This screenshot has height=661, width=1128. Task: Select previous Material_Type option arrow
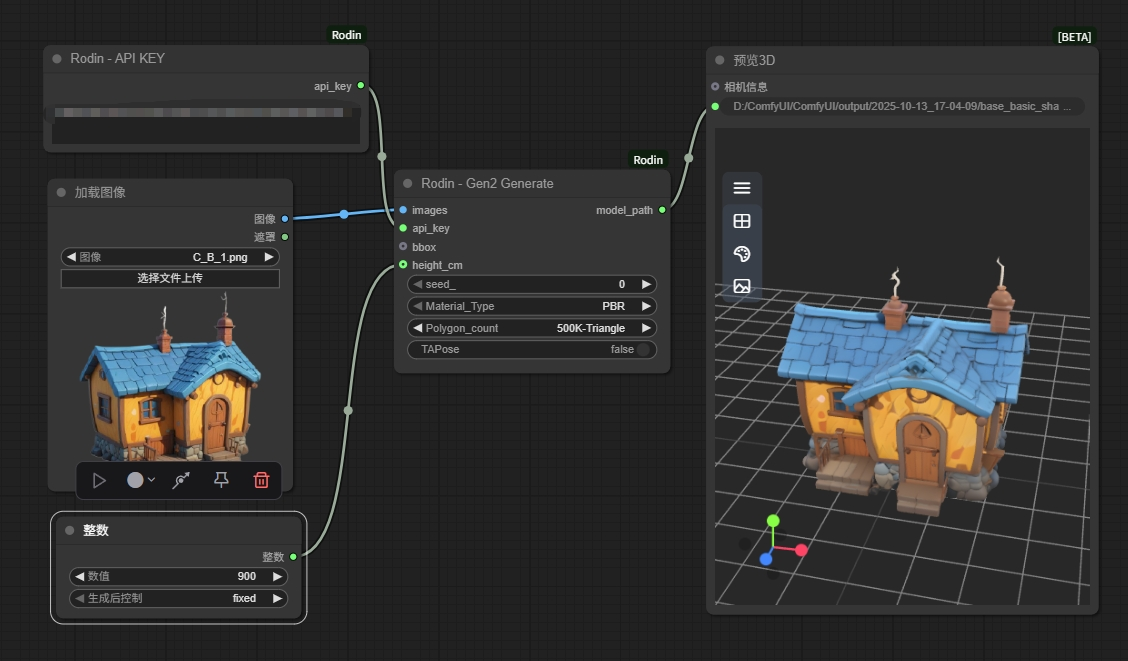pyautogui.click(x=417, y=306)
